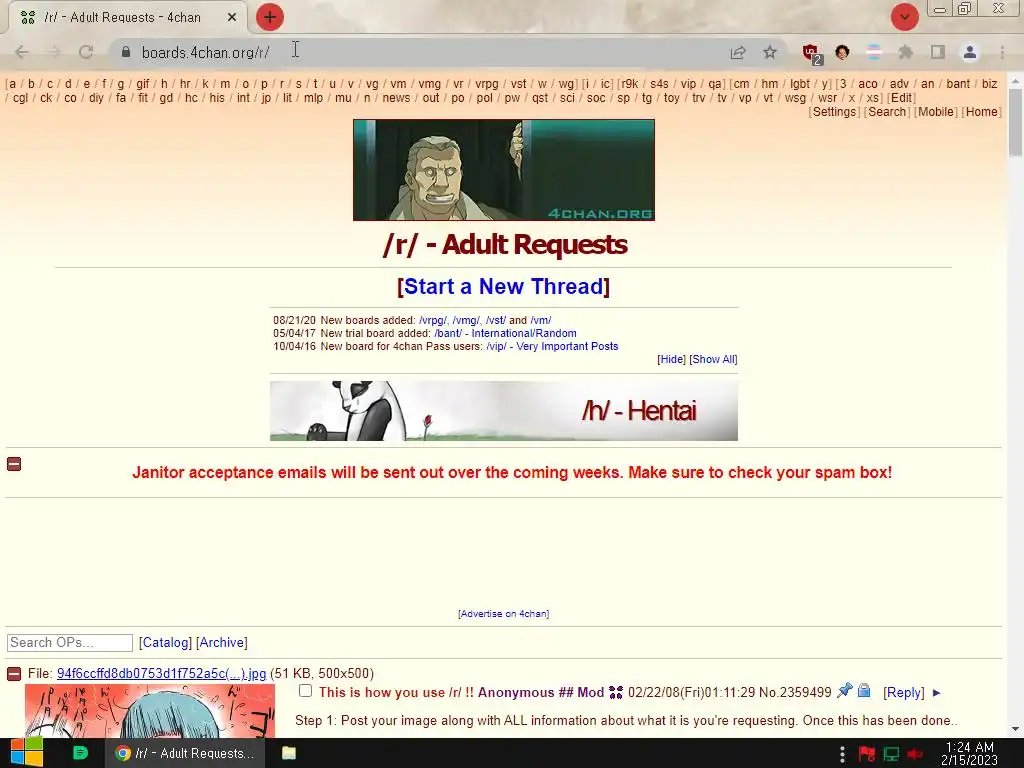Open the Catalog link
The height and width of the screenshot is (768, 1024).
click(165, 643)
